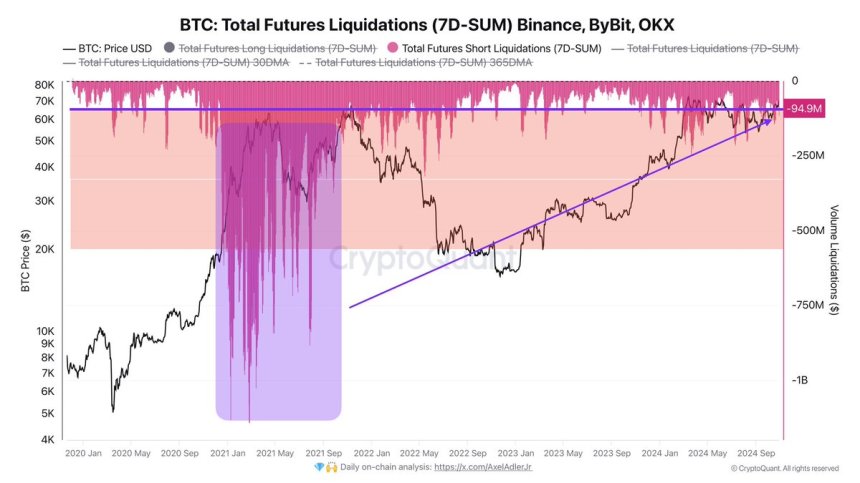Click the CryptoQuant copyright notice
The width and height of the screenshot is (860, 483).
[x=784, y=467]
